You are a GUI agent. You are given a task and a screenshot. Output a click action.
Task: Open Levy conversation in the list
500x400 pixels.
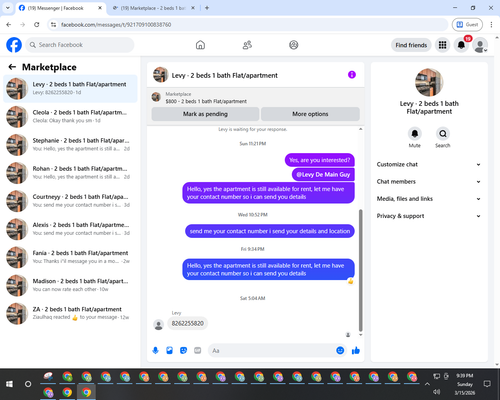tap(70, 89)
